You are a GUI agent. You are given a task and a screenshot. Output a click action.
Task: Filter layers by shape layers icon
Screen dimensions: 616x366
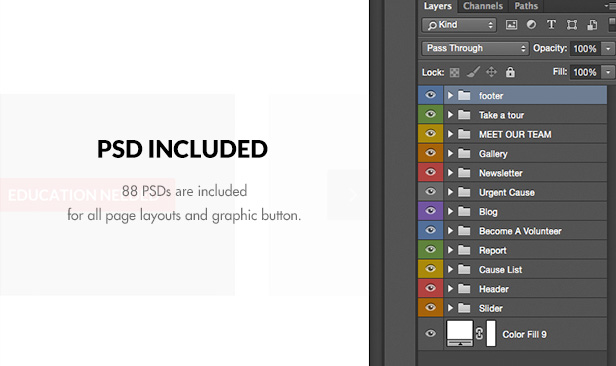(x=572, y=25)
